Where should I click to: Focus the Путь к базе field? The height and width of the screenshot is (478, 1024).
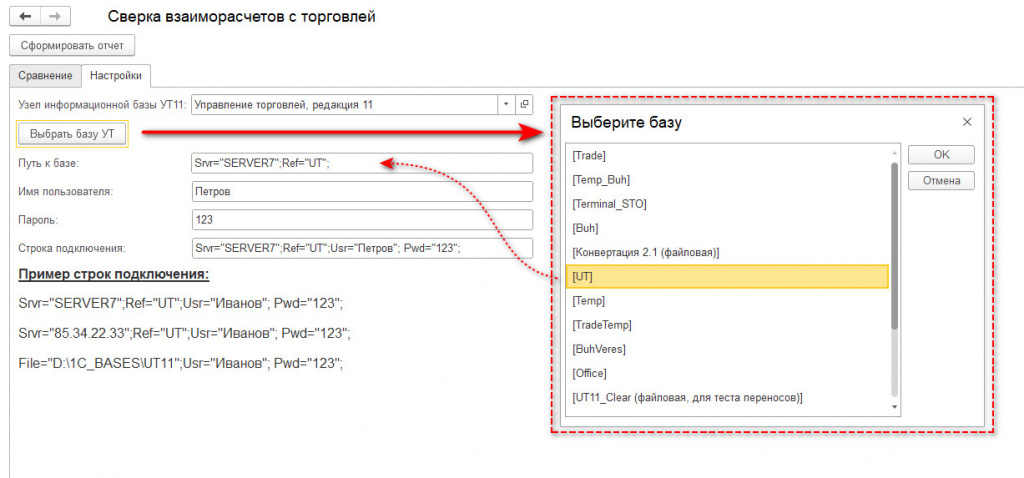point(362,163)
